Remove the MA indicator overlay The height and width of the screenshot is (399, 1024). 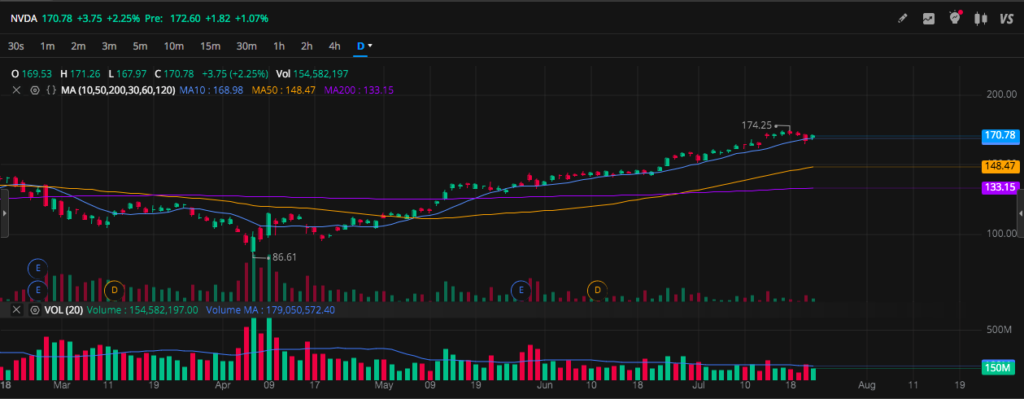click(x=17, y=90)
